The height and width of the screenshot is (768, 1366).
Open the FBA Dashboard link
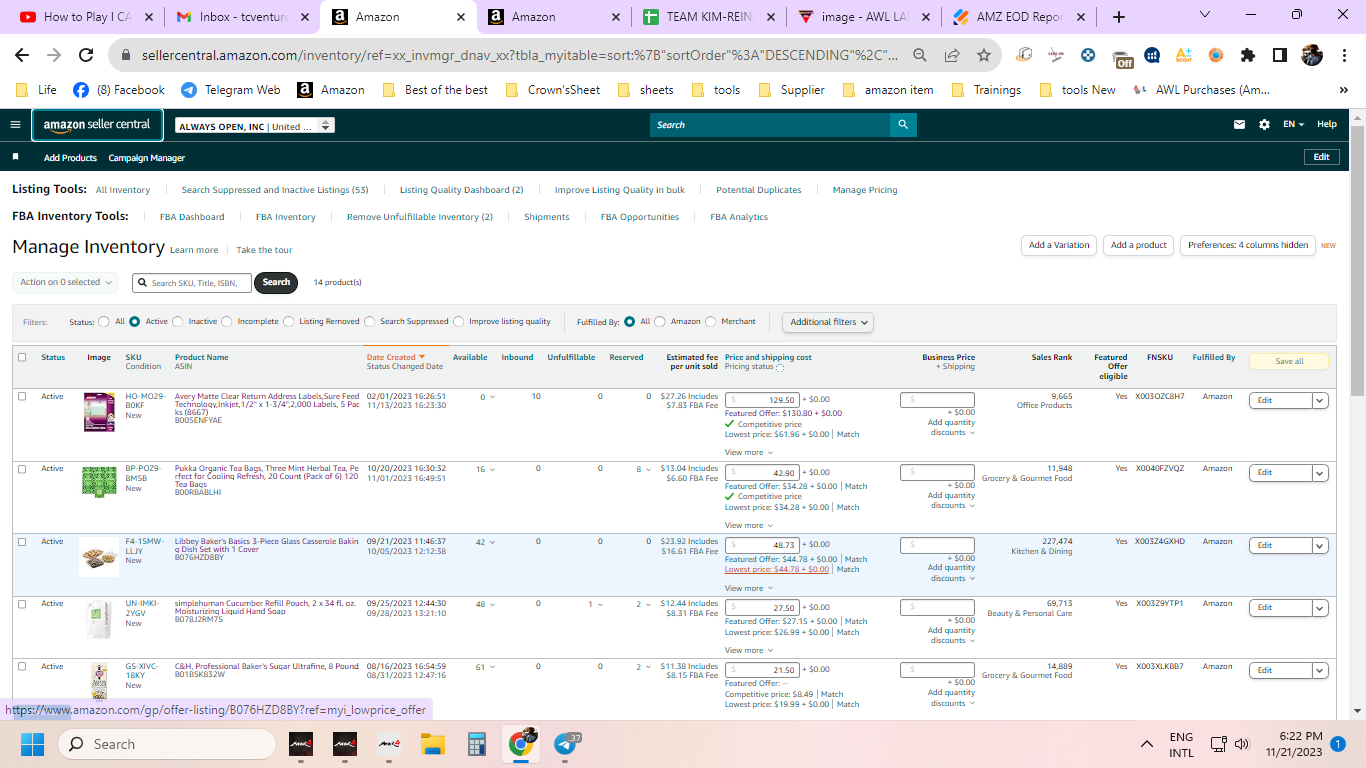click(192, 217)
